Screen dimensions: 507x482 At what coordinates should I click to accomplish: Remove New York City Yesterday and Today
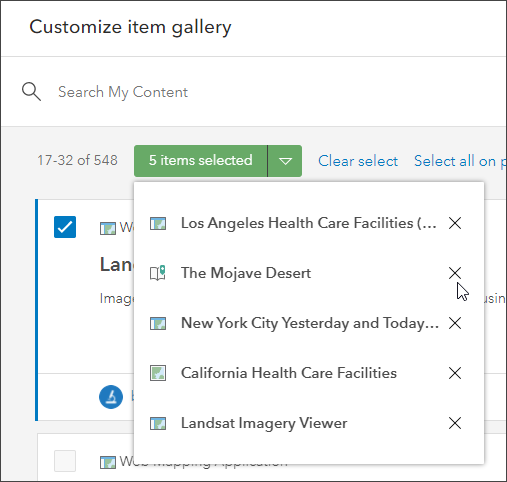click(455, 323)
